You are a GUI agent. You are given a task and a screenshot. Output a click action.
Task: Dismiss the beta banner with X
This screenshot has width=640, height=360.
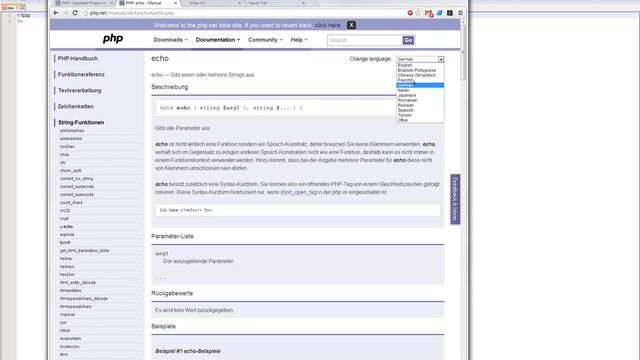coord(351,25)
